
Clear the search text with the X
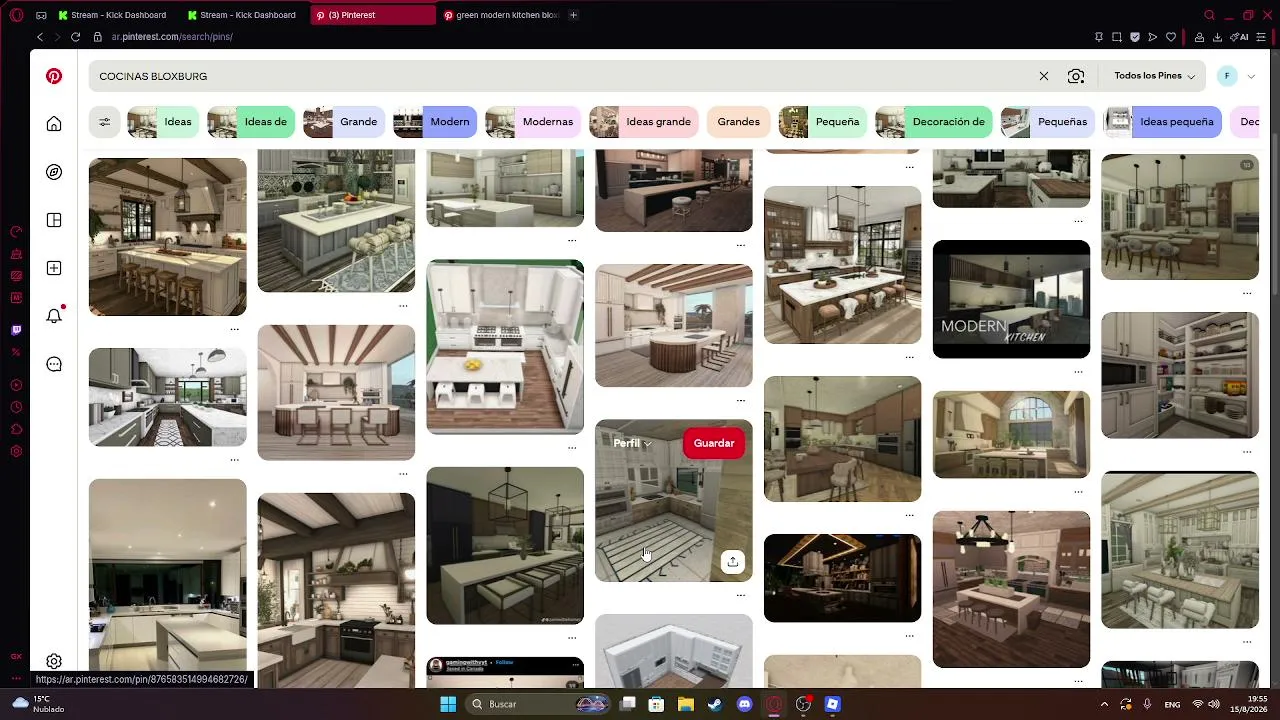[x=1044, y=76]
